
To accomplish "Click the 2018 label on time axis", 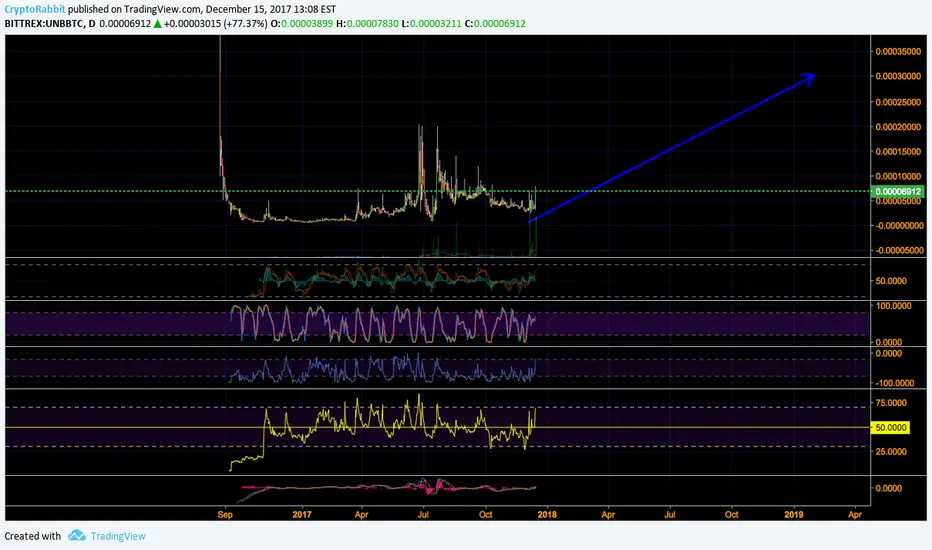I will point(547,514).
